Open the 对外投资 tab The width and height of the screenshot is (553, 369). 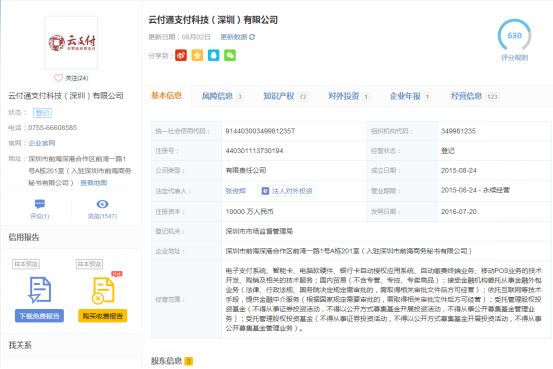[348, 96]
